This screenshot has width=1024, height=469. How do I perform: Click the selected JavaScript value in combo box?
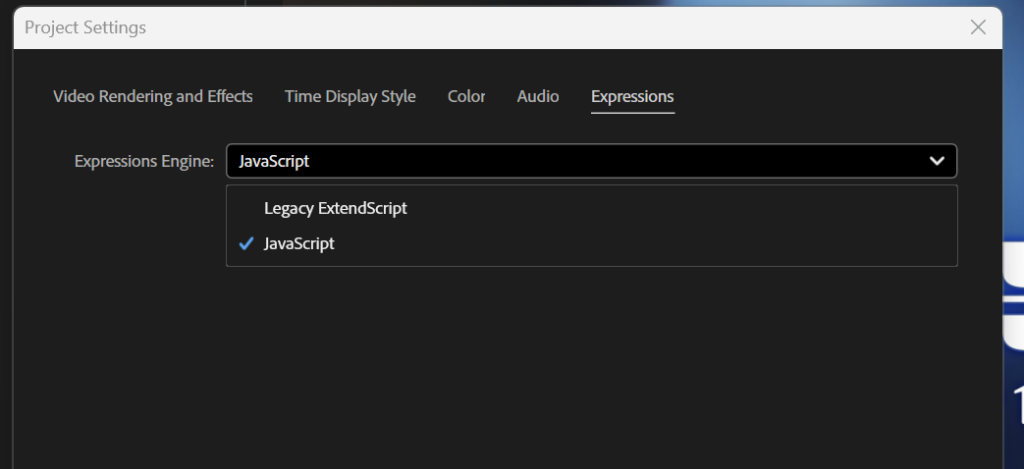click(275, 161)
